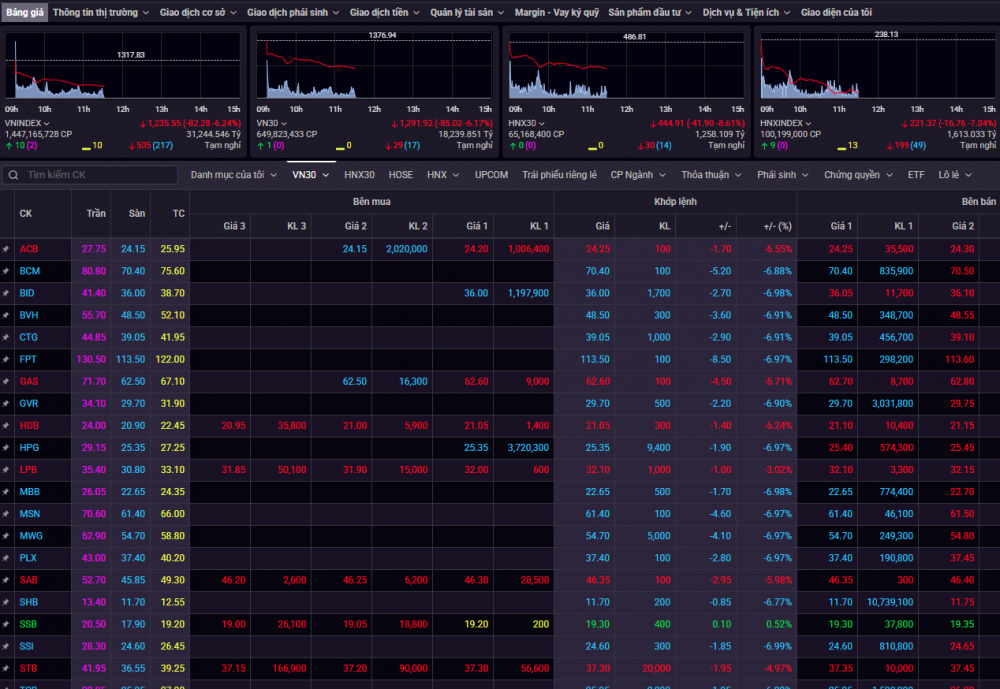Viewport: 1000px width, 689px height.
Task: Click the 'Margin - Vay ký quỹ' link
Action: coord(557,13)
